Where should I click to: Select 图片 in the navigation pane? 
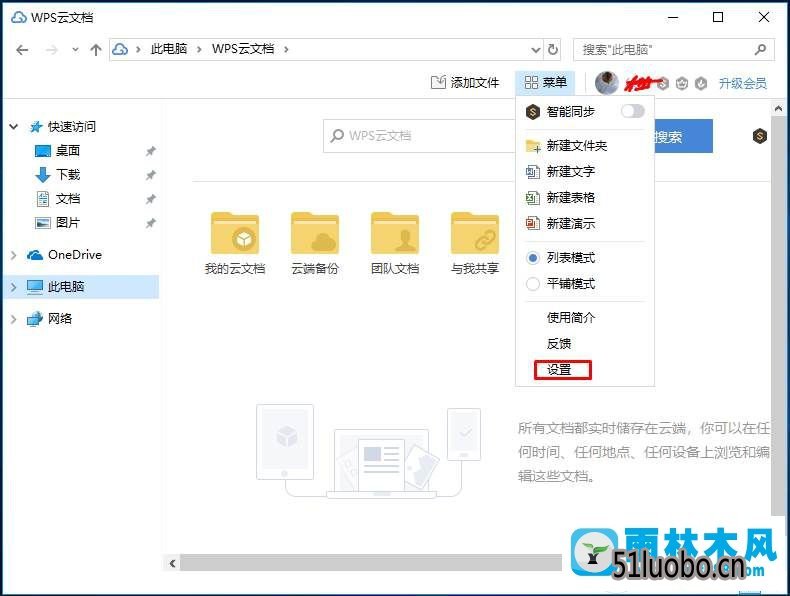tap(68, 222)
